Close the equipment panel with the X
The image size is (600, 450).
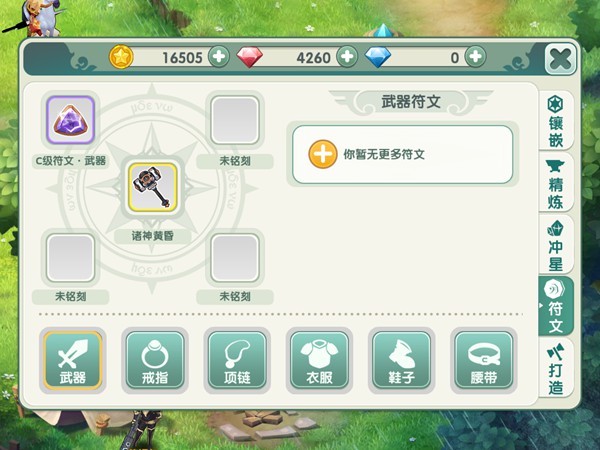560,59
